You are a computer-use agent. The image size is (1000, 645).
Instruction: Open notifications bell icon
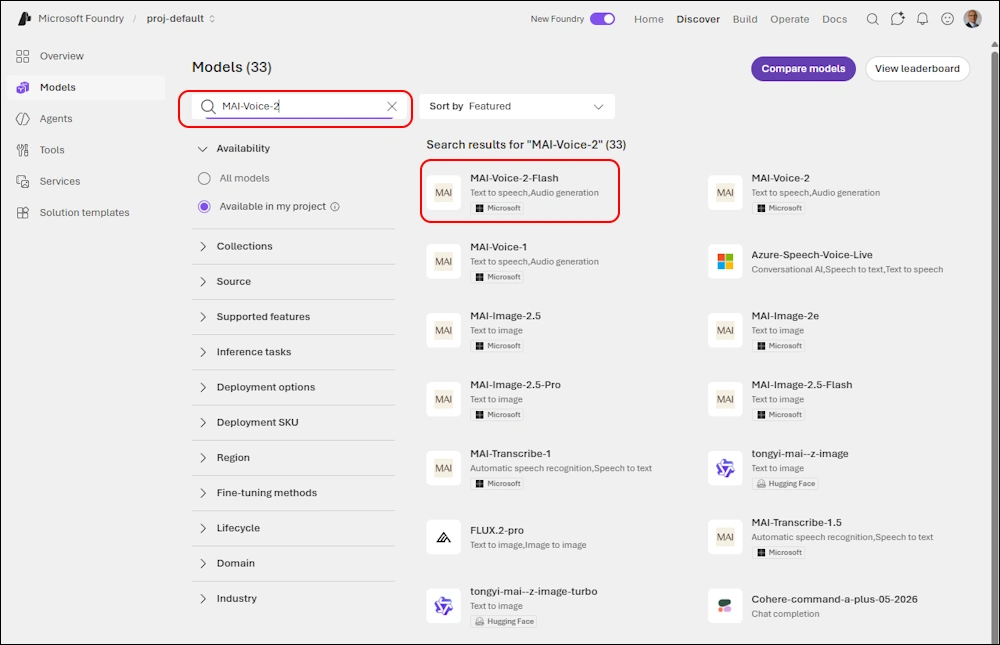[x=922, y=19]
